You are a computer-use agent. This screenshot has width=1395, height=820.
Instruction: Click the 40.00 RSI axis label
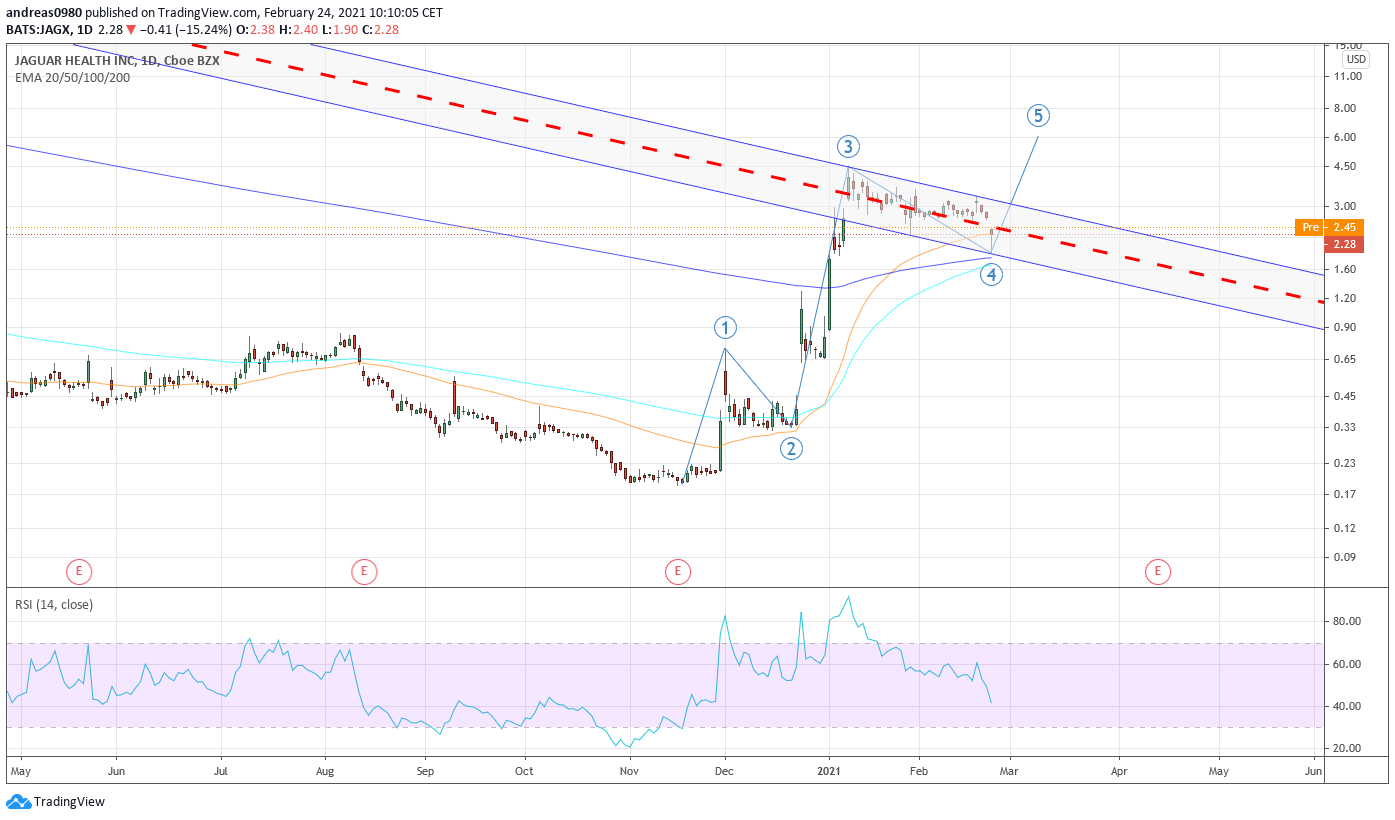click(x=1346, y=706)
